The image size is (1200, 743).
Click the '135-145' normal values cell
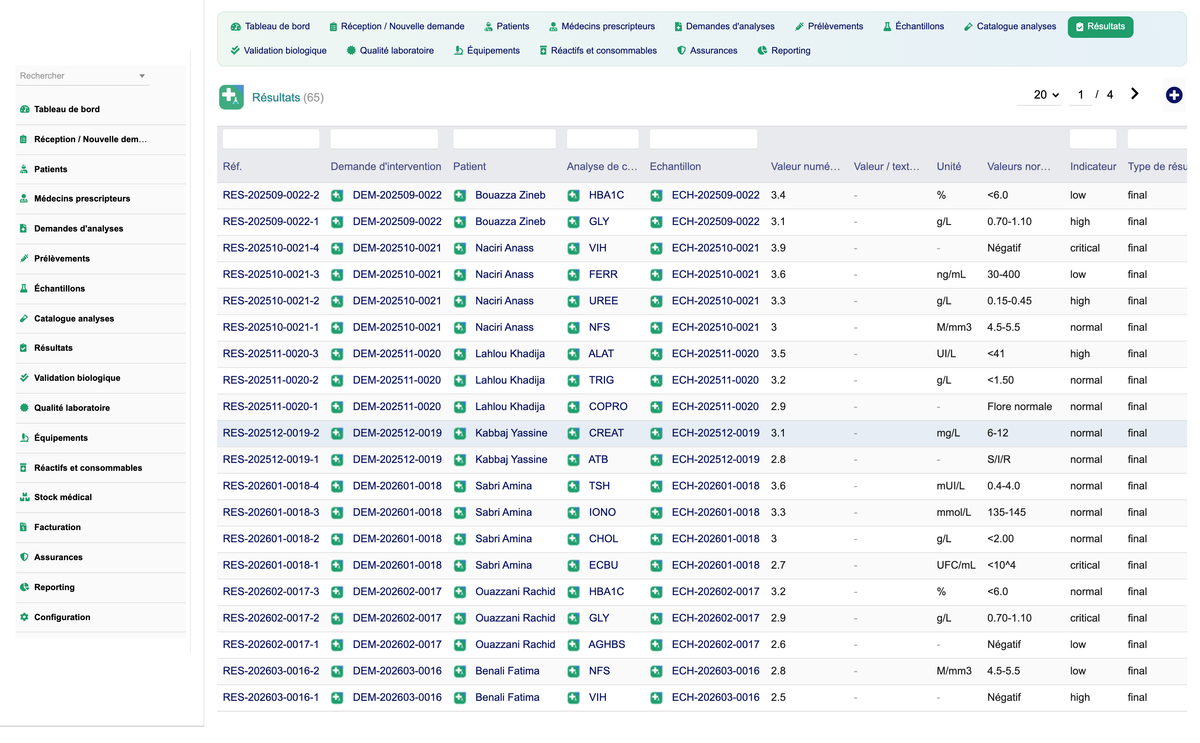pyautogui.click(x=1006, y=513)
